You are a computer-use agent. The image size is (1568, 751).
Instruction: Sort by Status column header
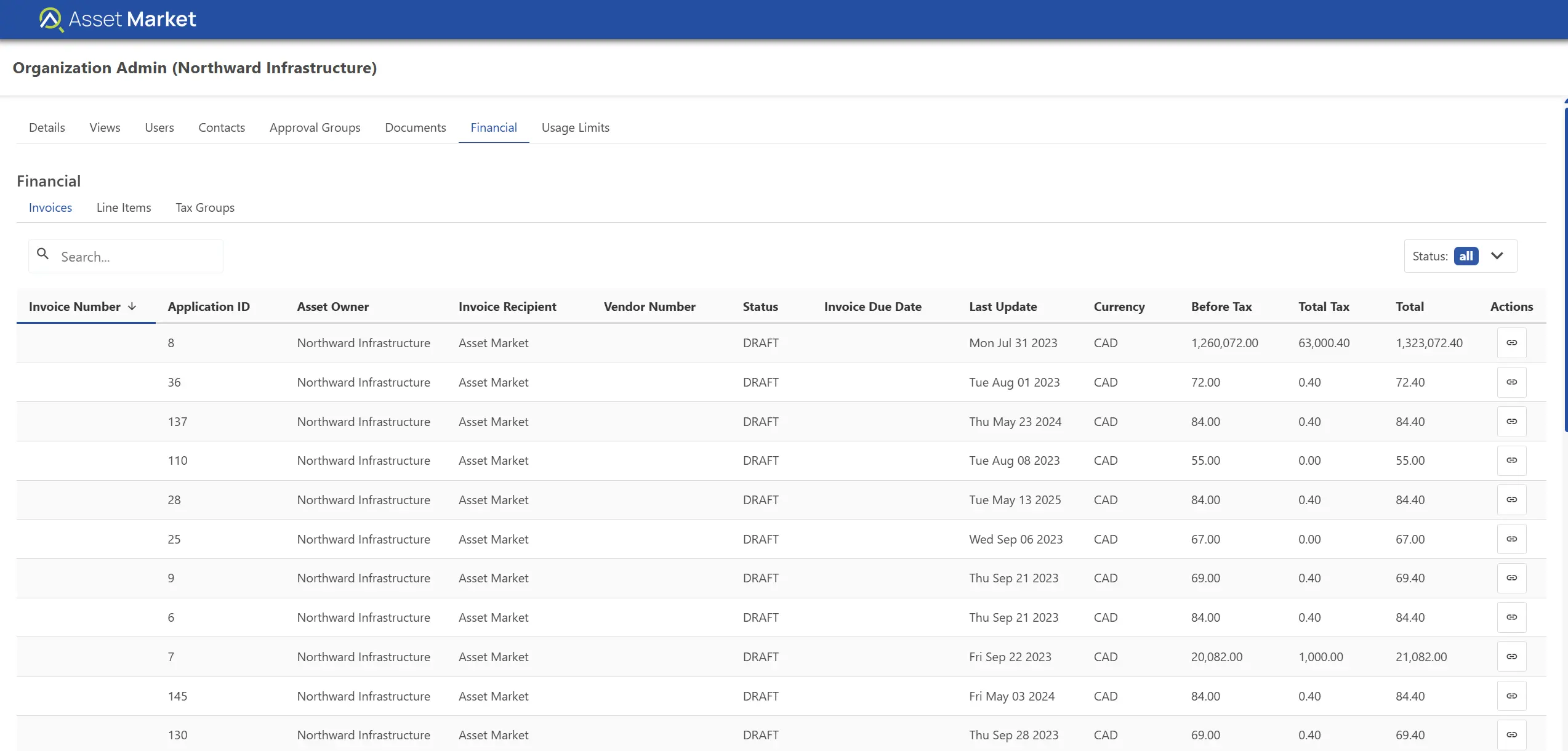(x=760, y=307)
